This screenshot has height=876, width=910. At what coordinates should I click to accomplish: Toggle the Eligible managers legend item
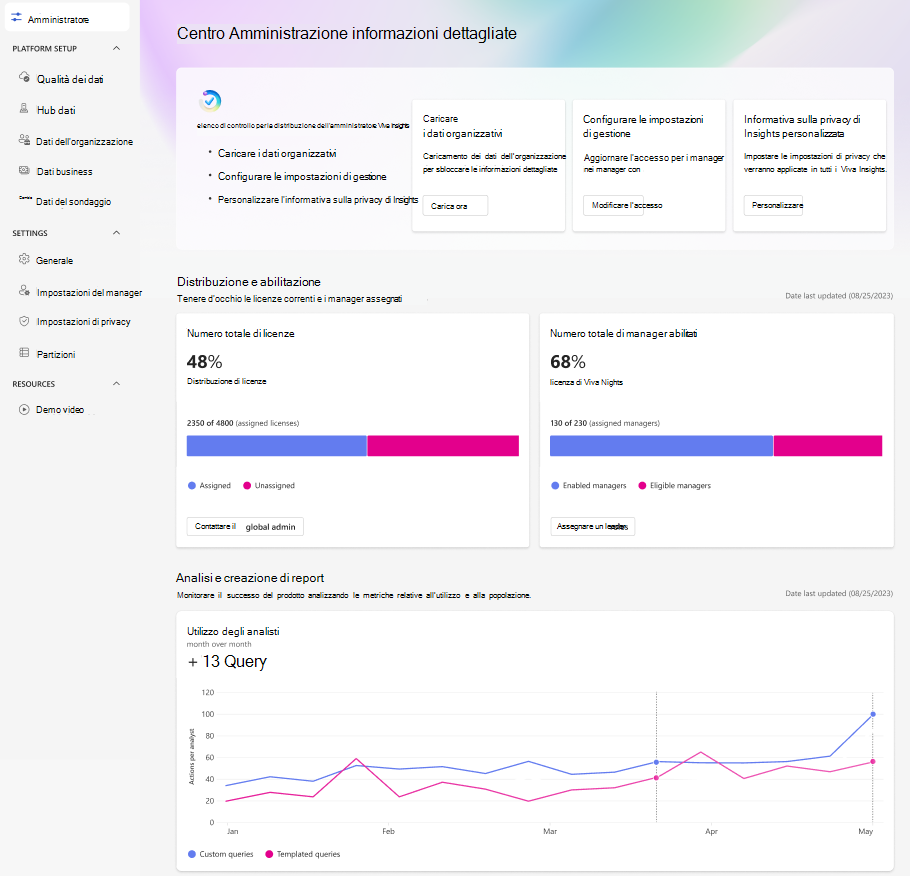point(674,485)
